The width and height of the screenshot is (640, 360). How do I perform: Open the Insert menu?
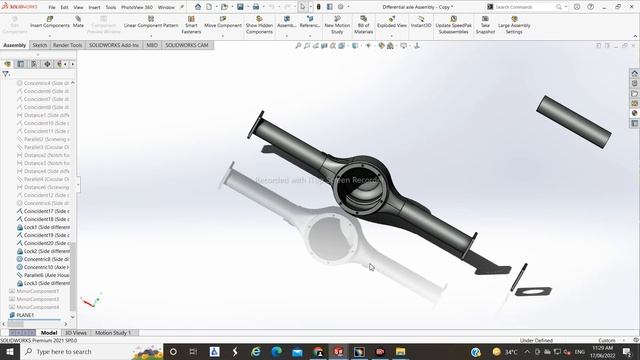click(94, 7)
